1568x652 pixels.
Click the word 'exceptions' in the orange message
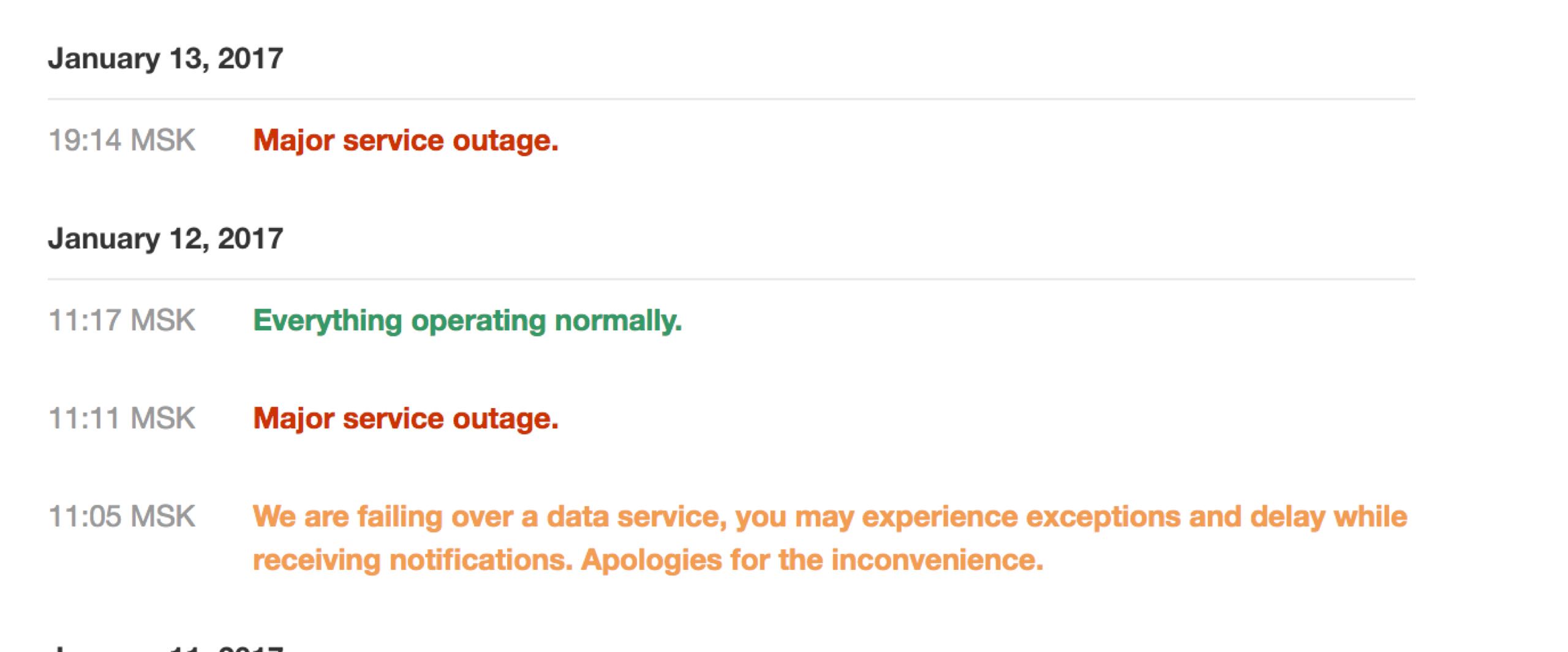tap(1102, 517)
